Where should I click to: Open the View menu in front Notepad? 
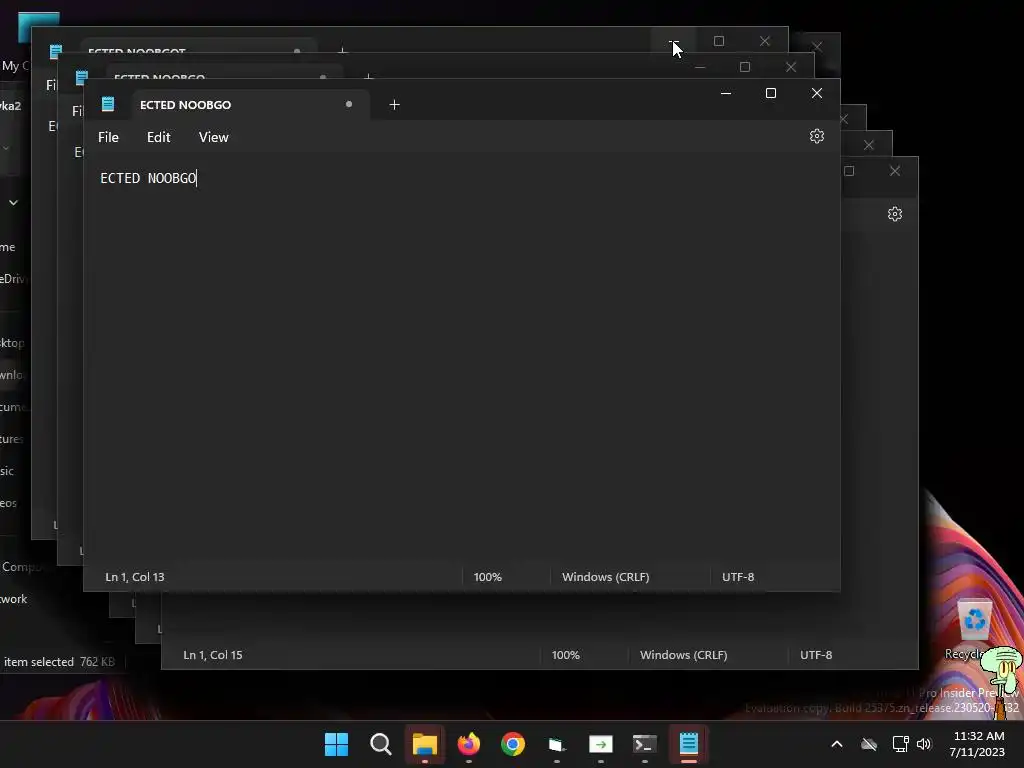pyautogui.click(x=214, y=137)
